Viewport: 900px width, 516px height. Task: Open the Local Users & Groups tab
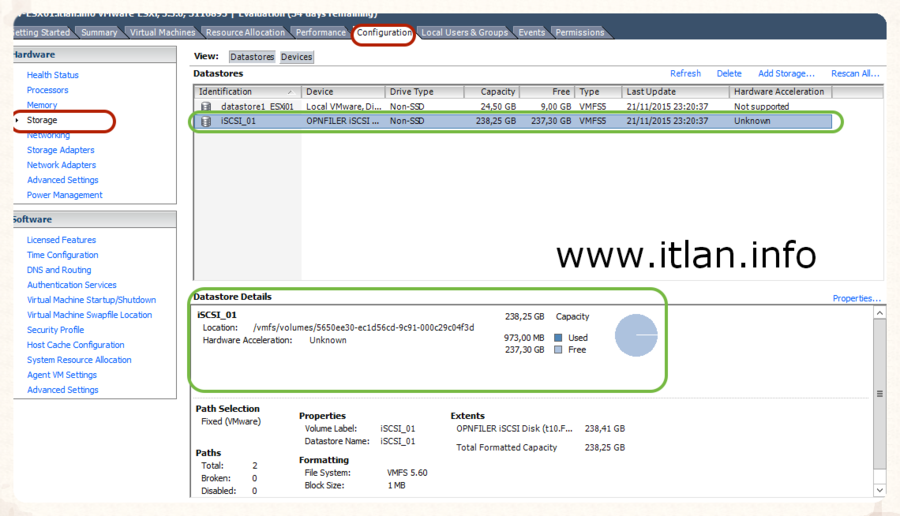click(464, 33)
